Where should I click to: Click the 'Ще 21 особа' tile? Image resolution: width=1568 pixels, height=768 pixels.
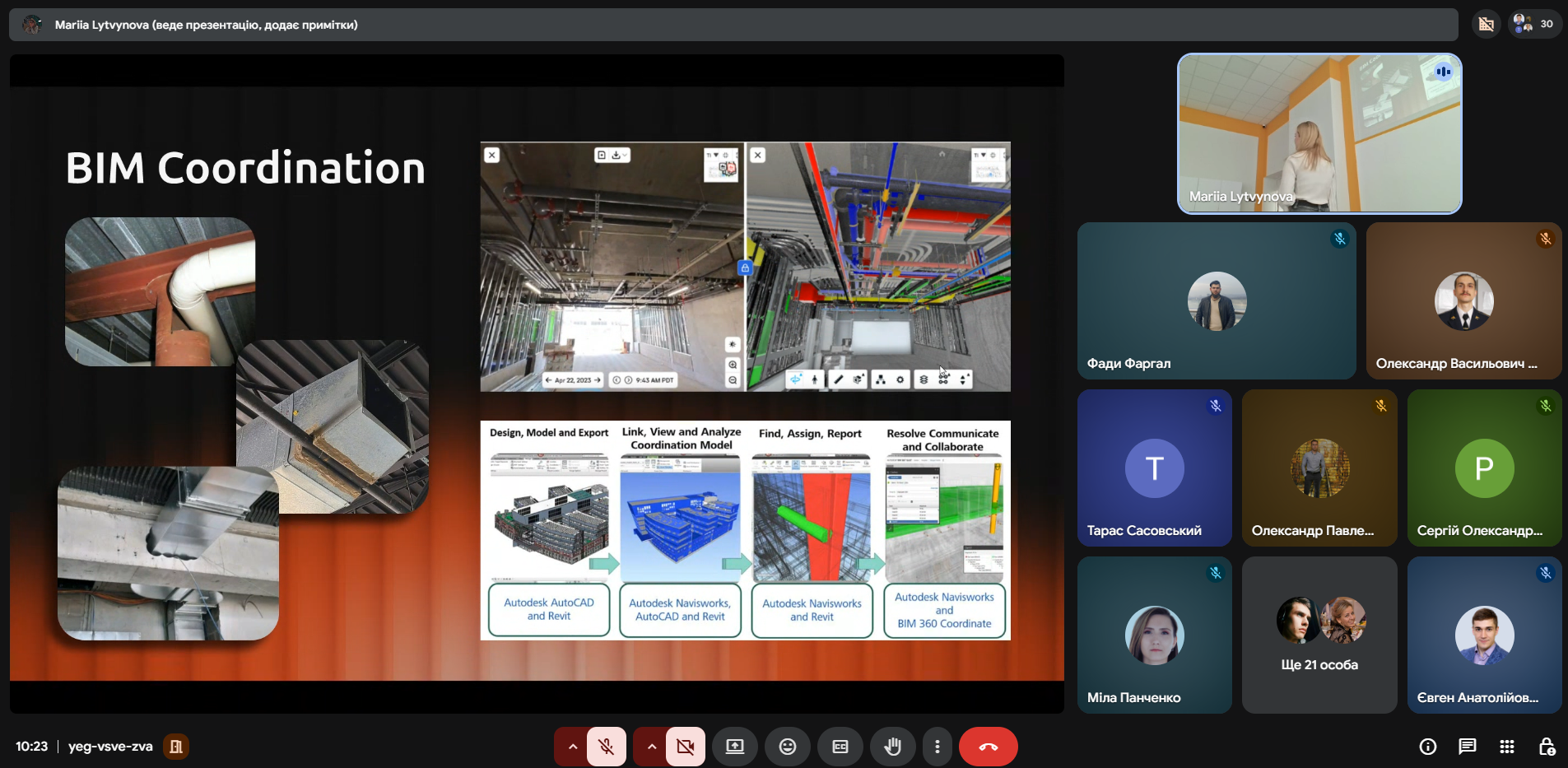coord(1319,635)
